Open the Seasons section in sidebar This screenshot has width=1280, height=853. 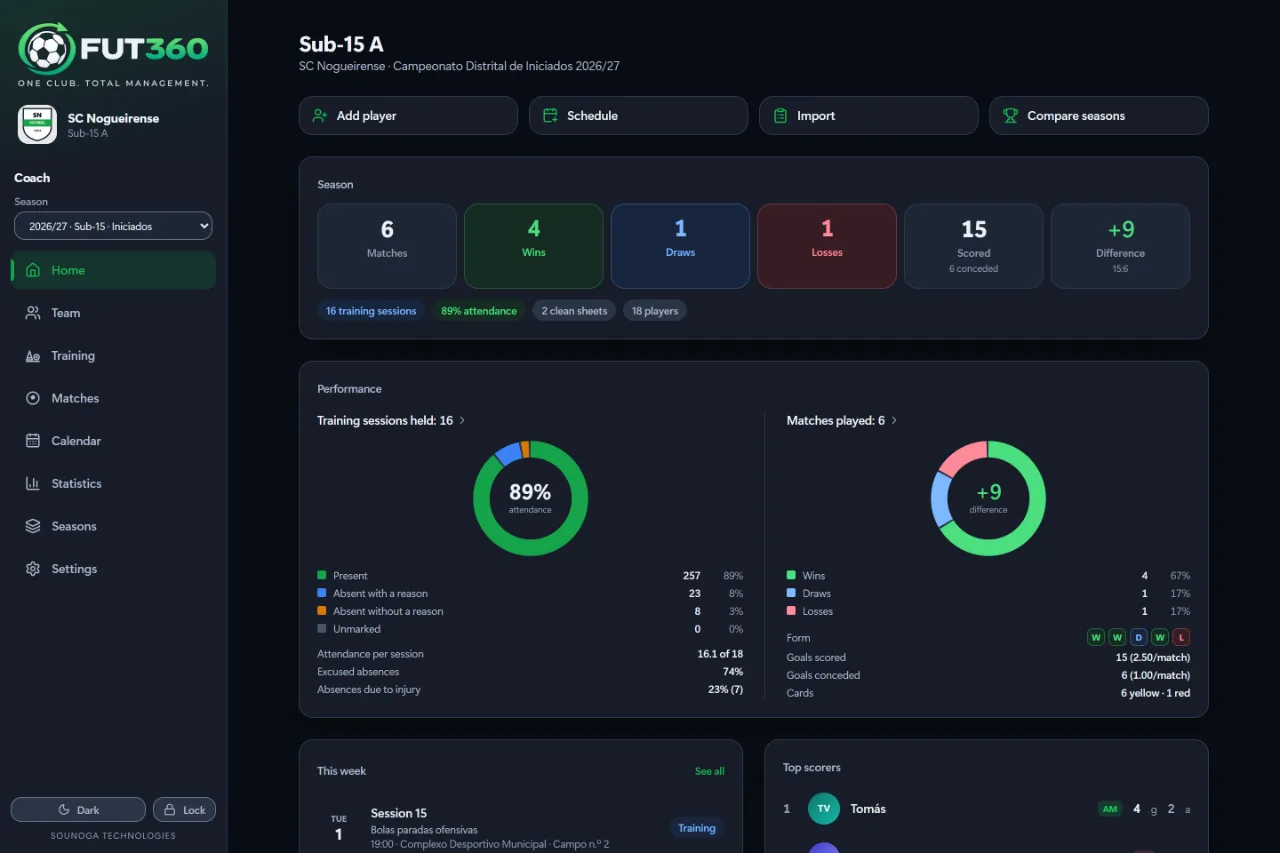coord(113,526)
